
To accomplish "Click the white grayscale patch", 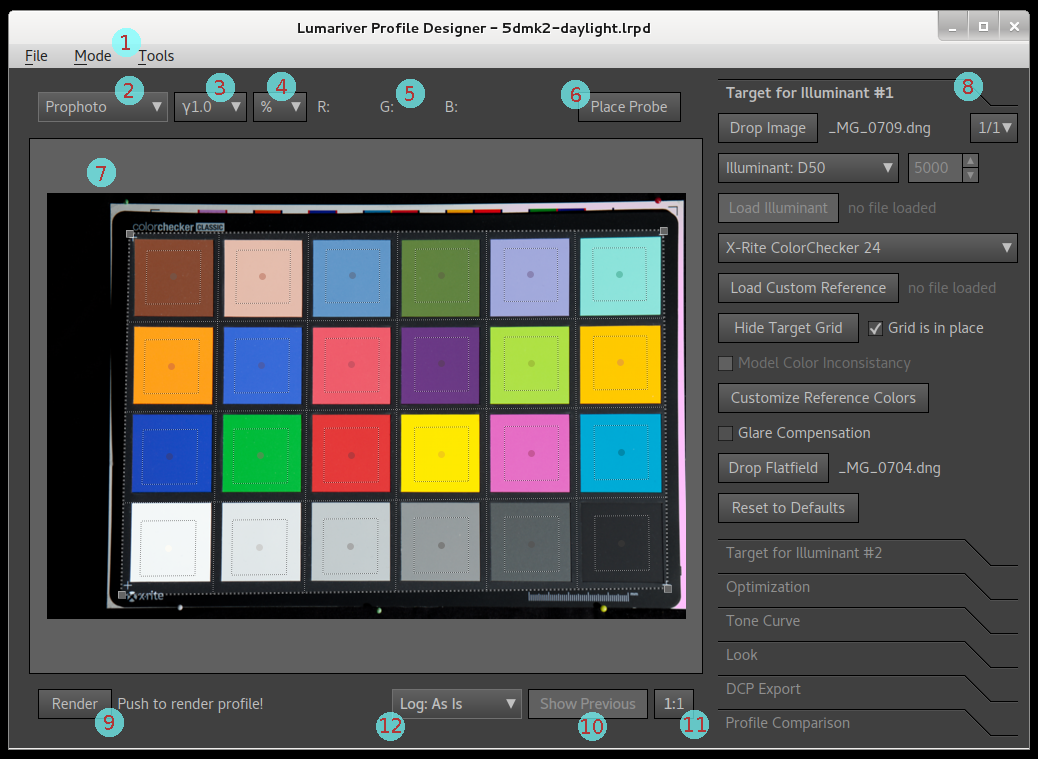I will (170, 543).
